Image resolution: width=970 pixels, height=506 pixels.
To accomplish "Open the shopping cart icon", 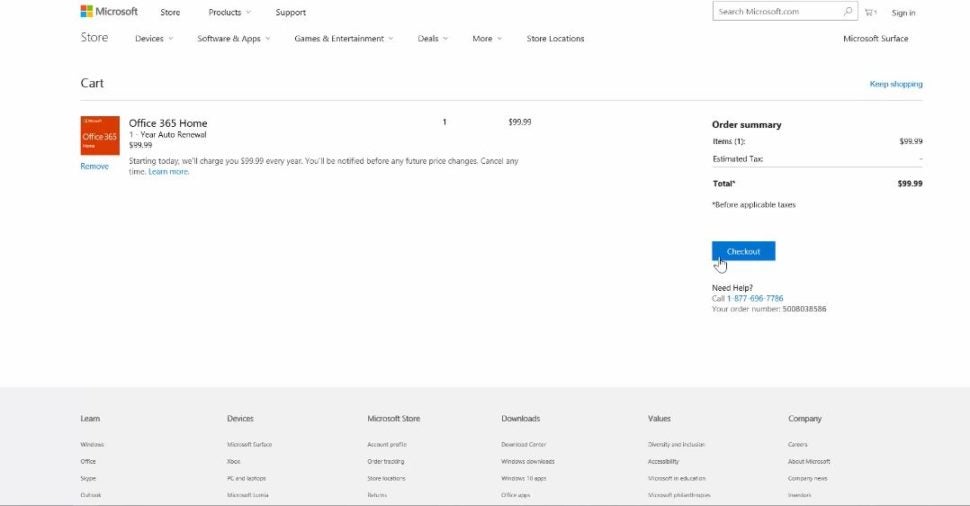I will tap(870, 12).
